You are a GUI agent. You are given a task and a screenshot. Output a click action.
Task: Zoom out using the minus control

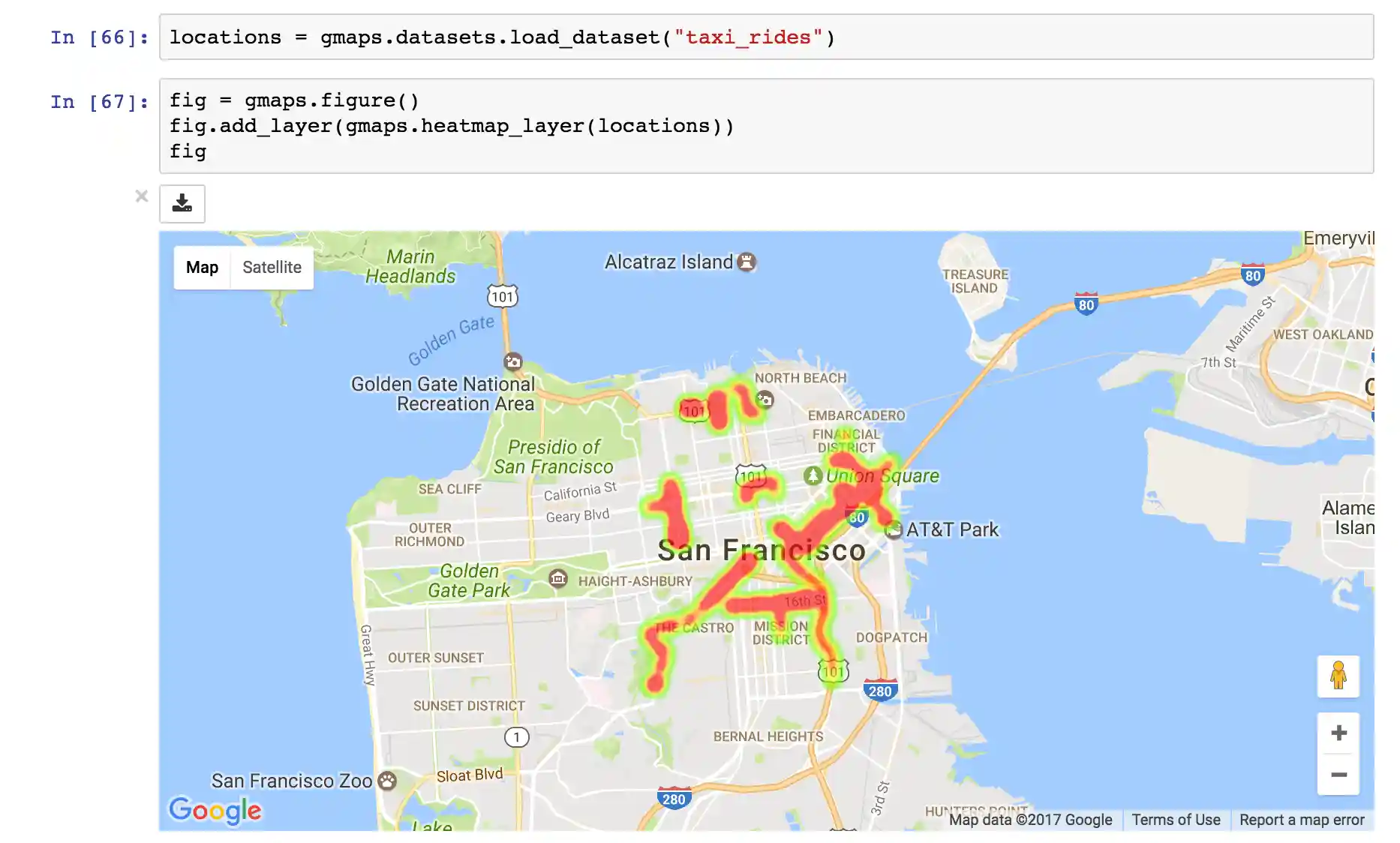point(1338,773)
